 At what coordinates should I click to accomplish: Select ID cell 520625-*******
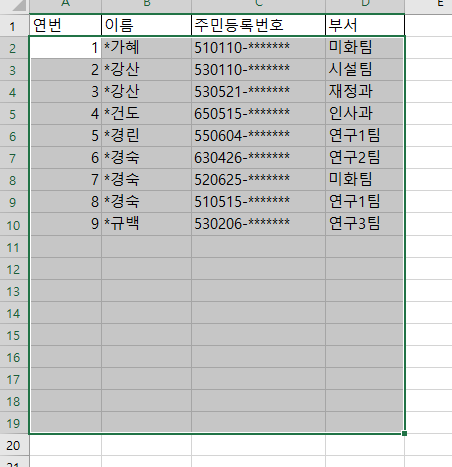pyautogui.click(x=259, y=180)
